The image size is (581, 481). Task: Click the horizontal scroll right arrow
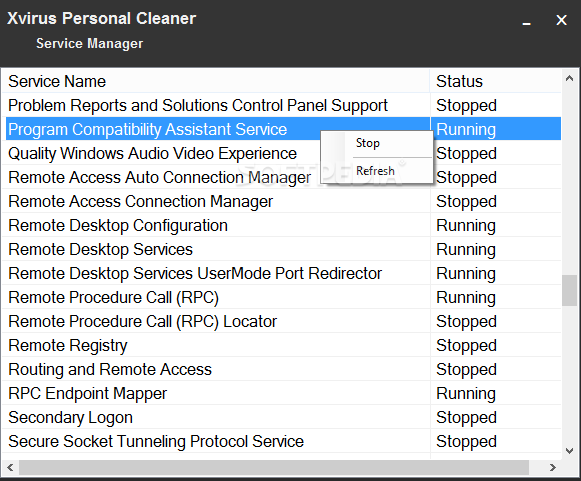tap(552, 467)
